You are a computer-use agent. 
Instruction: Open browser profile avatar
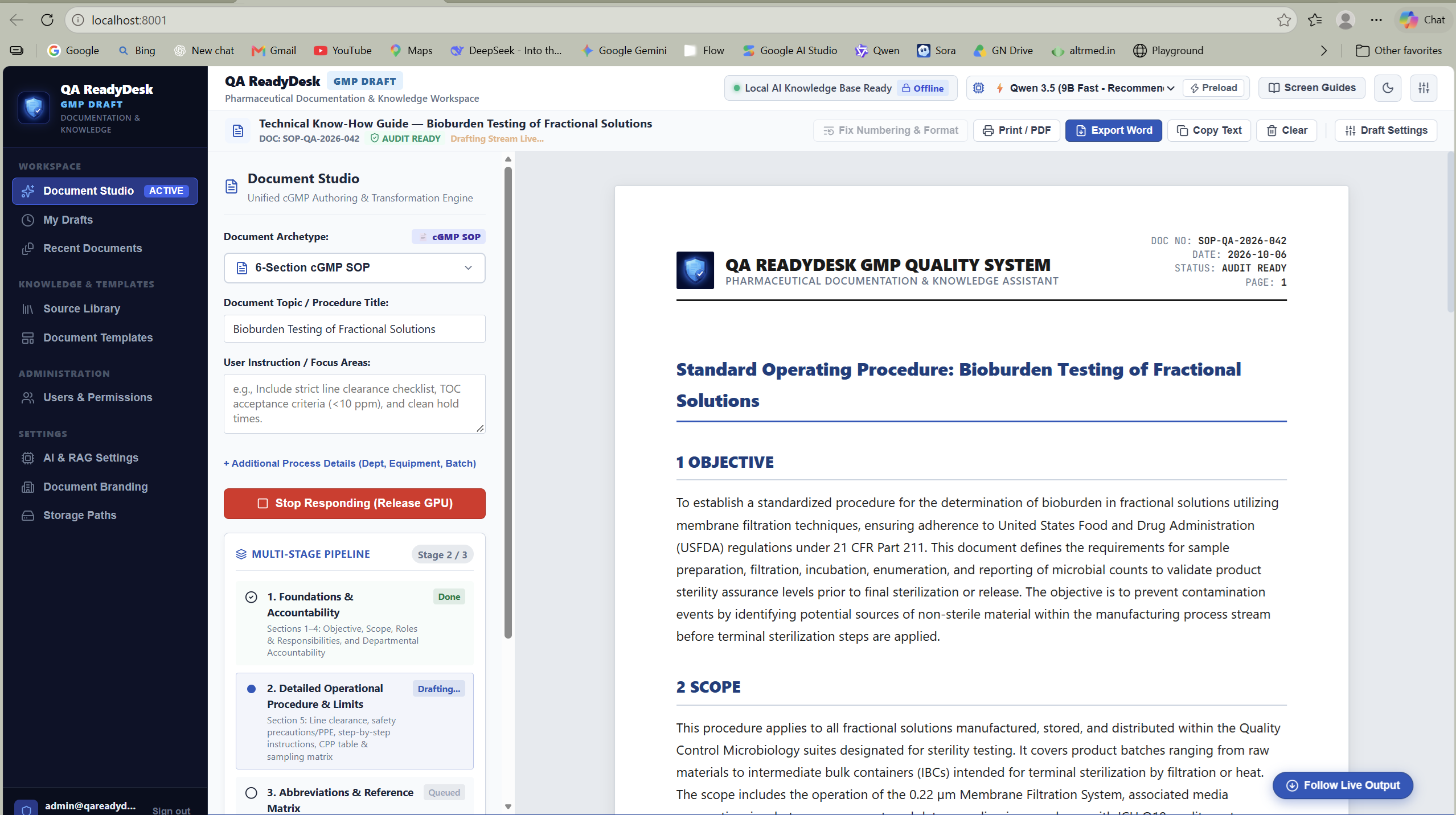tap(1346, 20)
